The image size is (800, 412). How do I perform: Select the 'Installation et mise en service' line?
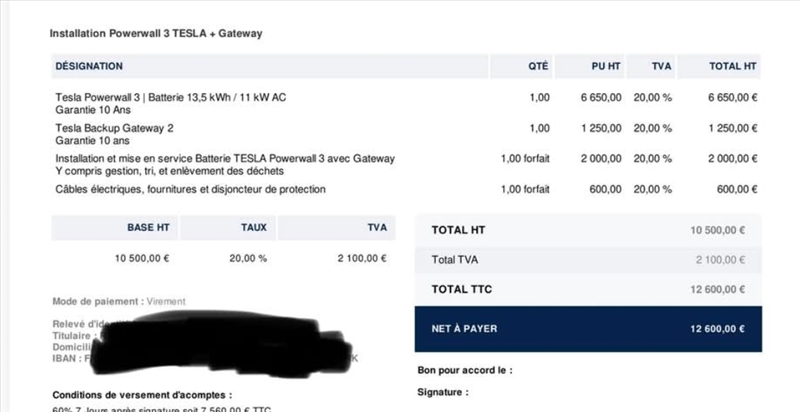[225, 158]
